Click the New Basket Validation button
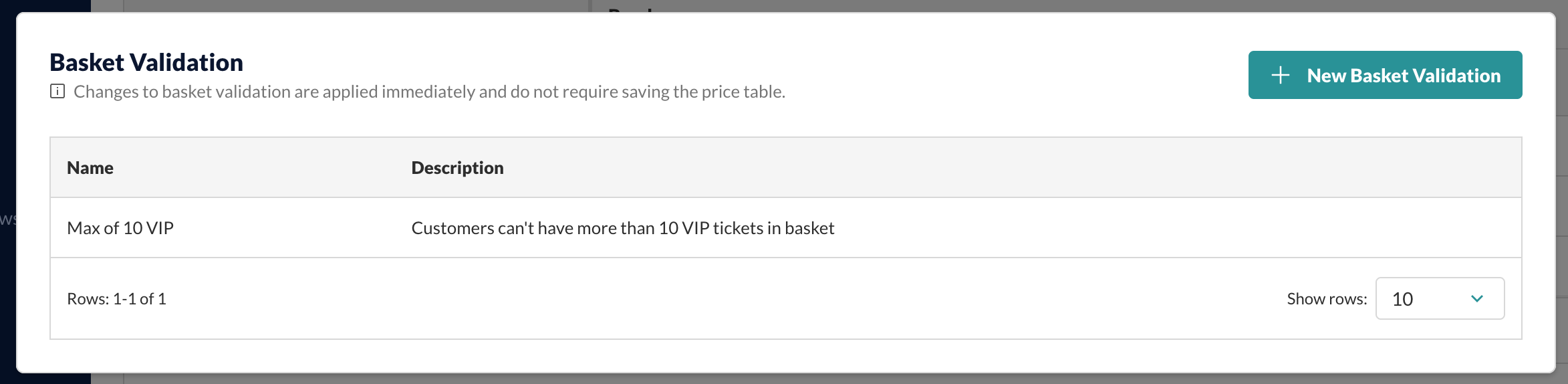The height and width of the screenshot is (384, 1568). click(1385, 75)
